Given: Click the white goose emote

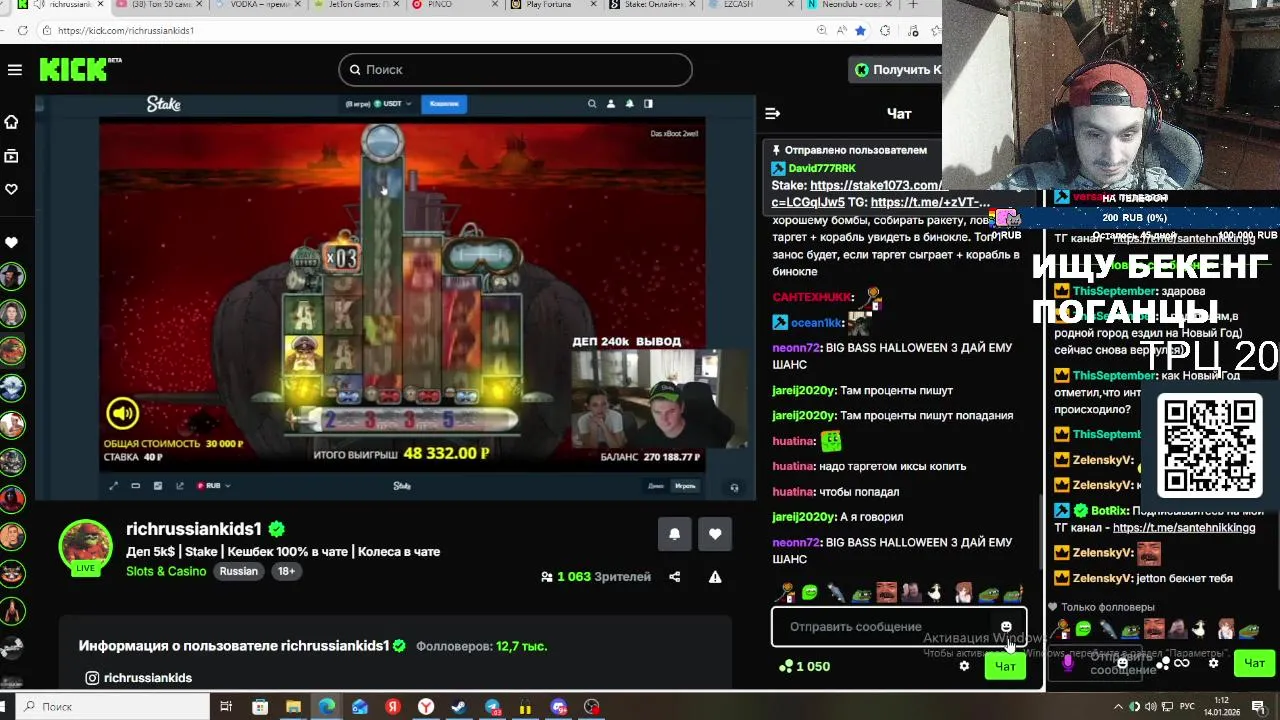Looking at the screenshot, I should coord(937,593).
